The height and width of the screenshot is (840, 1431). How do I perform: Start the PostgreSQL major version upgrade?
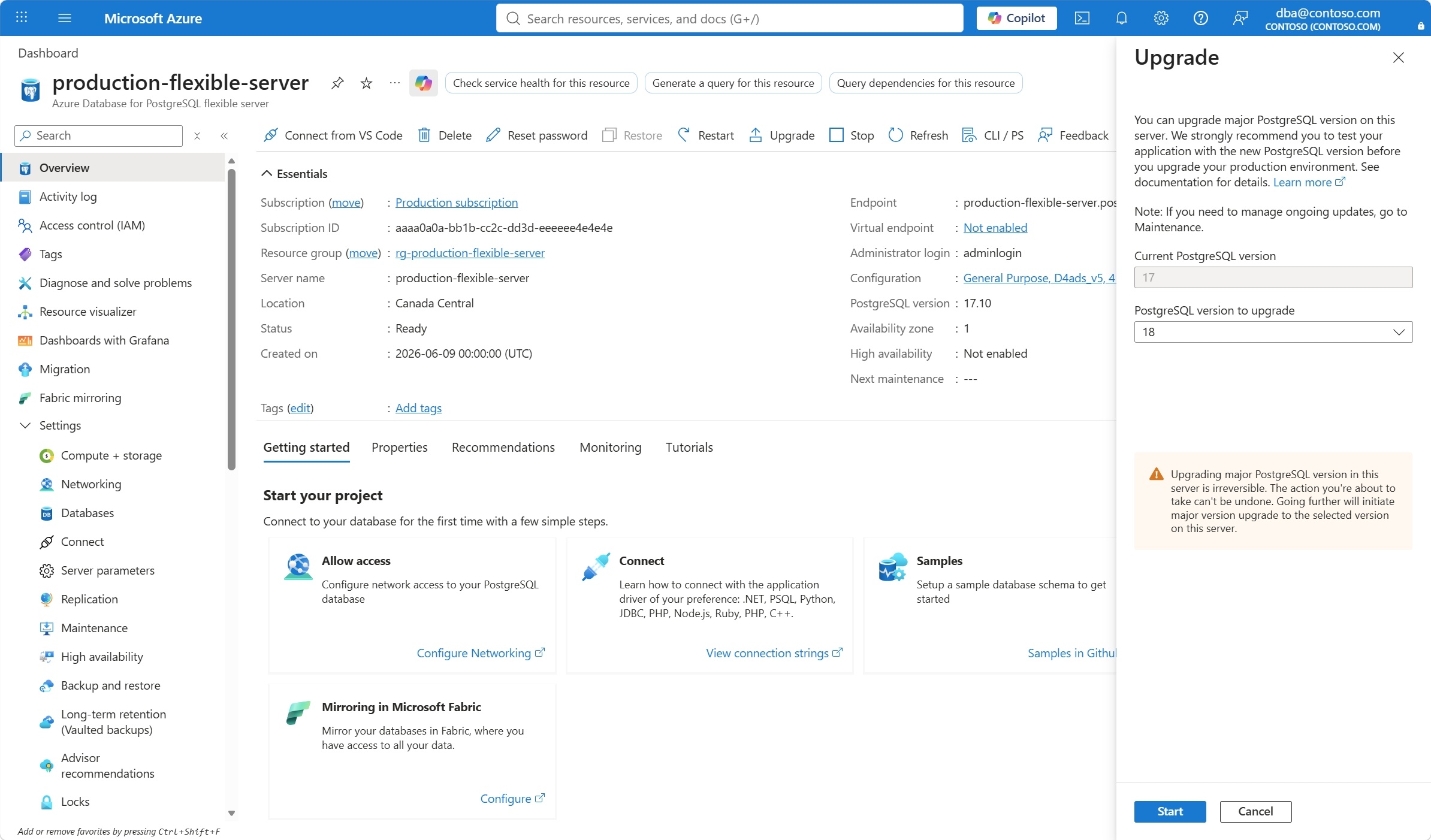(1170, 811)
